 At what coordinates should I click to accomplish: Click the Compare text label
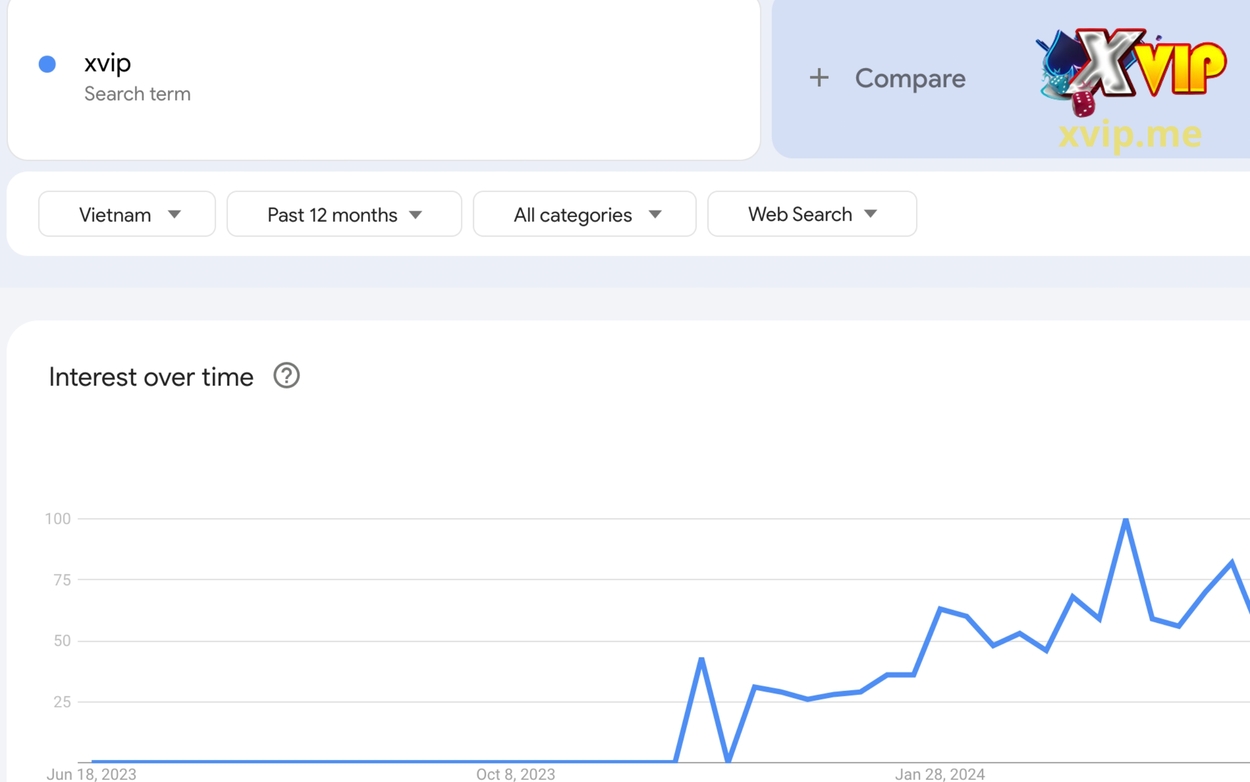coord(910,78)
